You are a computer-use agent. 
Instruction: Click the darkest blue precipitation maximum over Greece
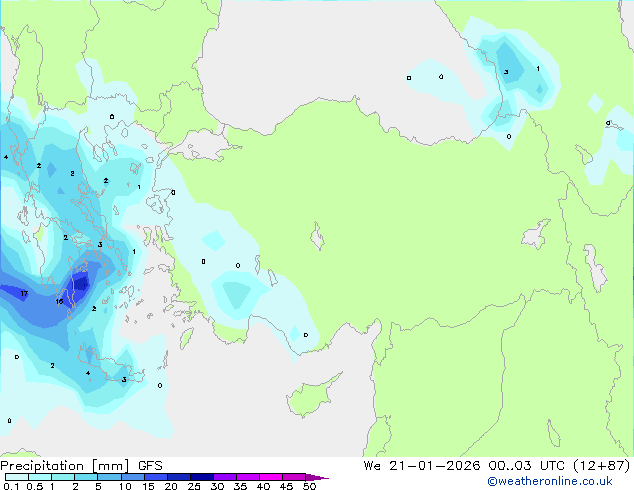click(x=81, y=283)
